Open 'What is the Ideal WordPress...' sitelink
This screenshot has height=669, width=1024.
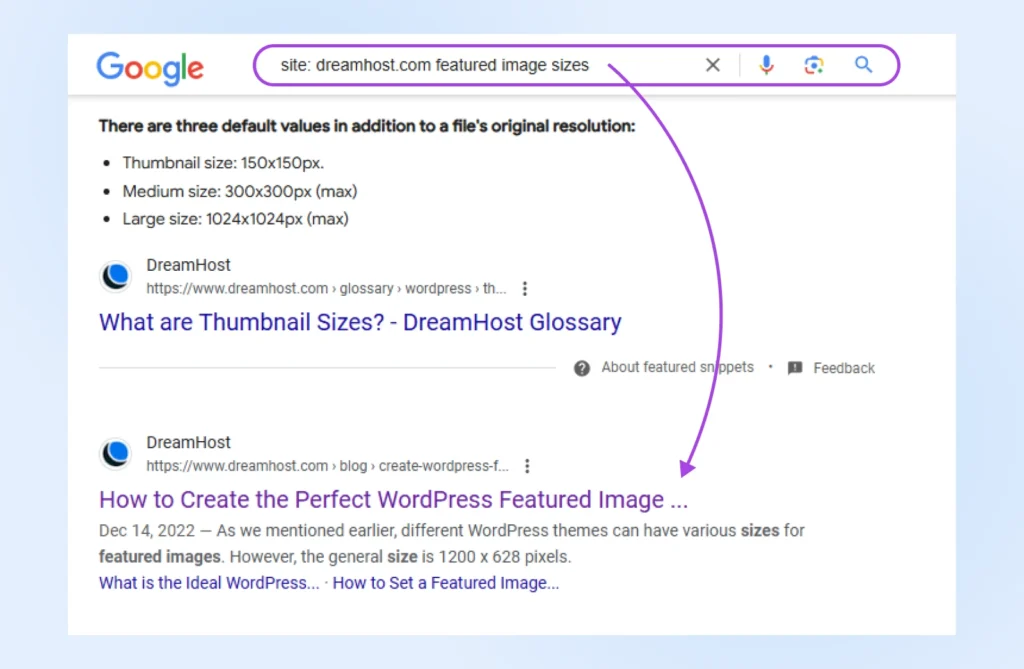(x=209, y=583)
